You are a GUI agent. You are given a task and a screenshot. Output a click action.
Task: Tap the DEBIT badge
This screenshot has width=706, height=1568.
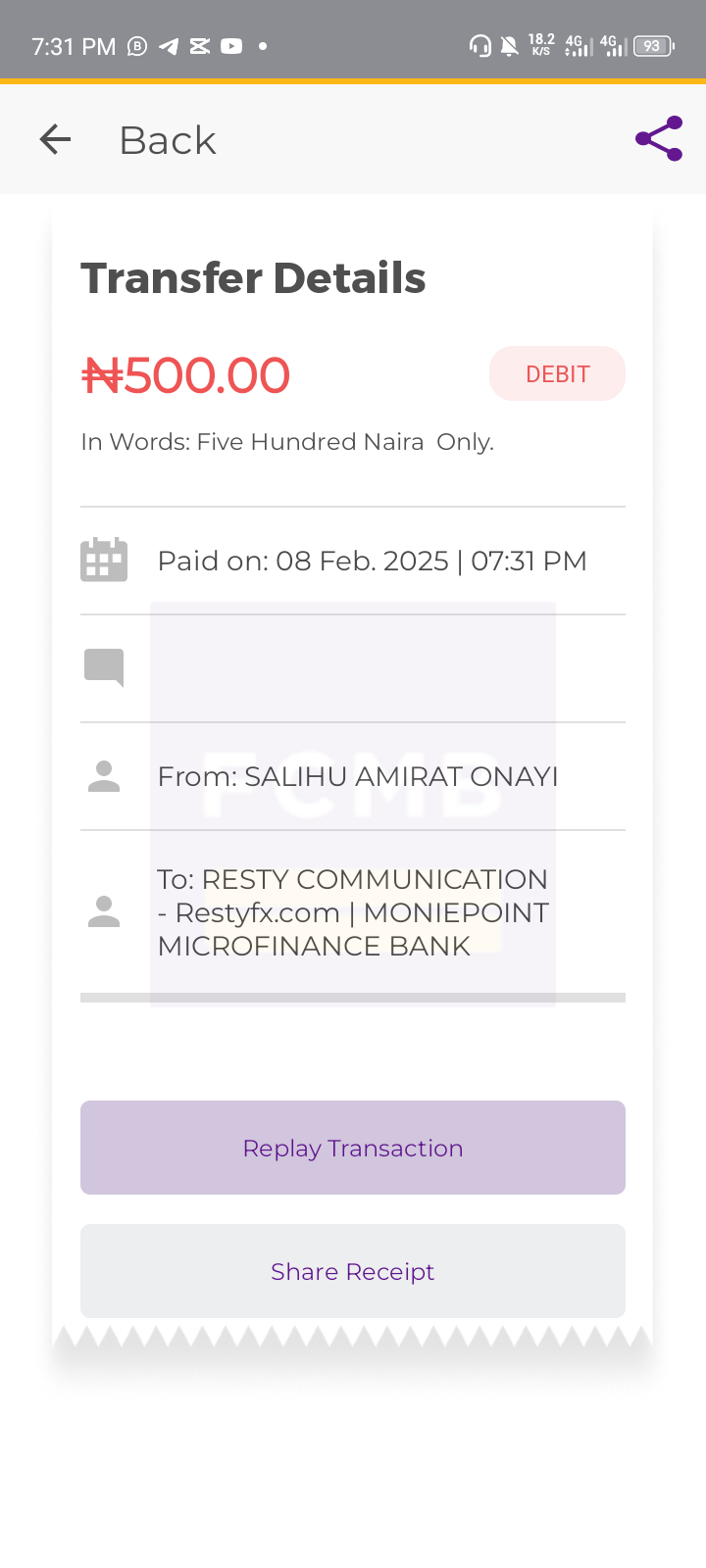point(557,373)
